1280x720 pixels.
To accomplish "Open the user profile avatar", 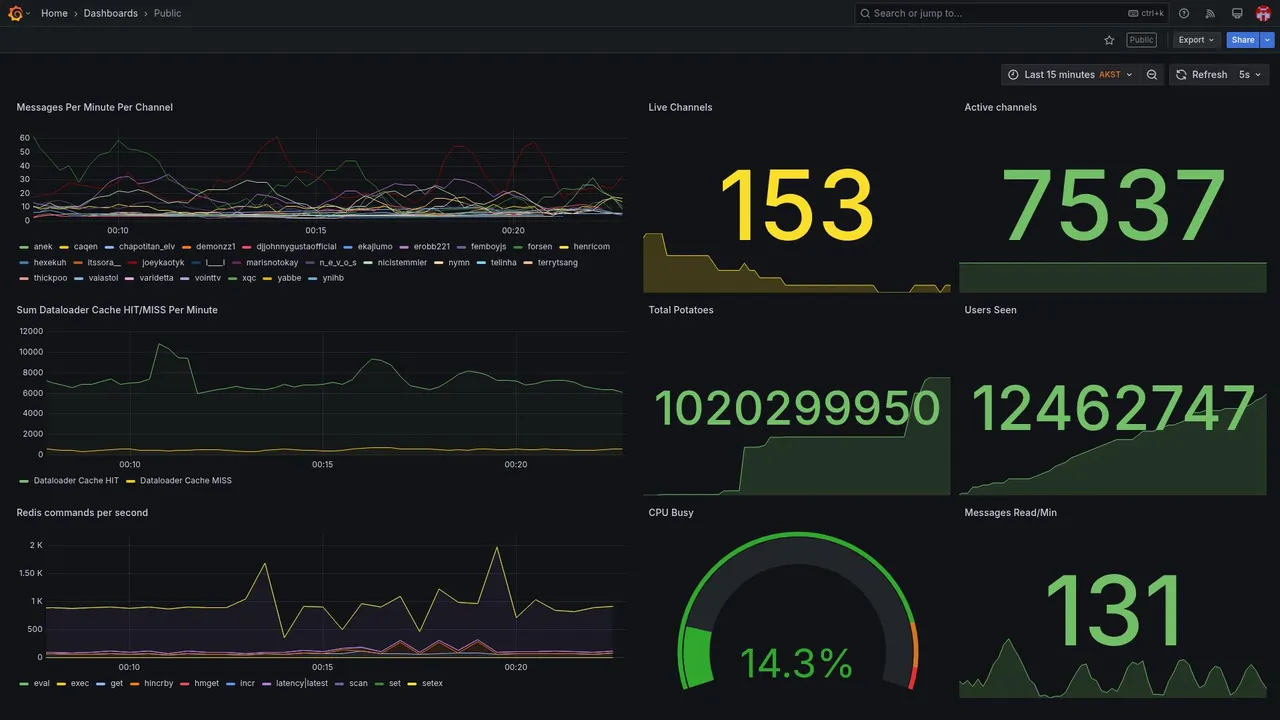I will [1263, 13].
